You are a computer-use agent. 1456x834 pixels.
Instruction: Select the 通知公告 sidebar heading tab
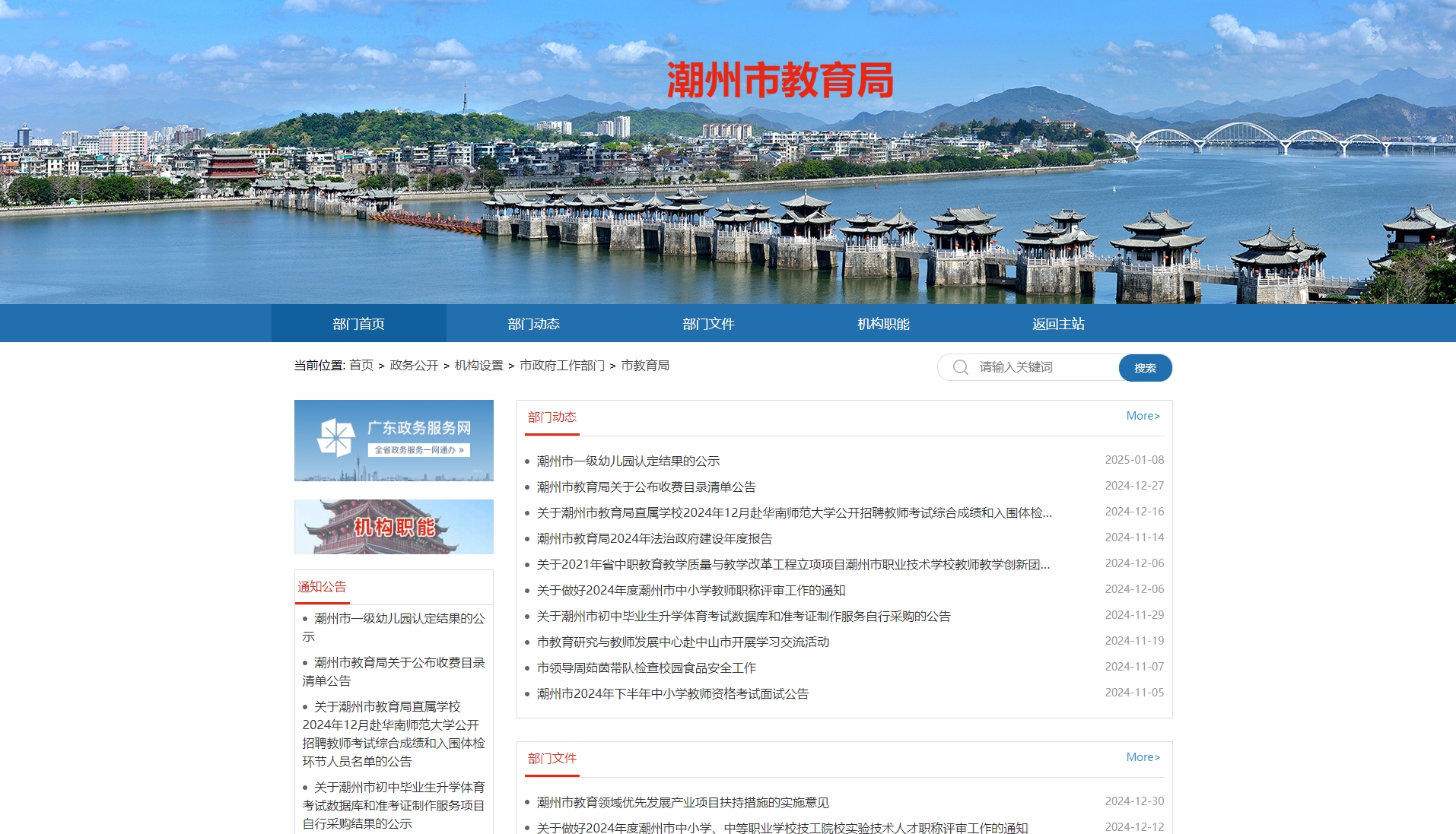tap(322, 587)
